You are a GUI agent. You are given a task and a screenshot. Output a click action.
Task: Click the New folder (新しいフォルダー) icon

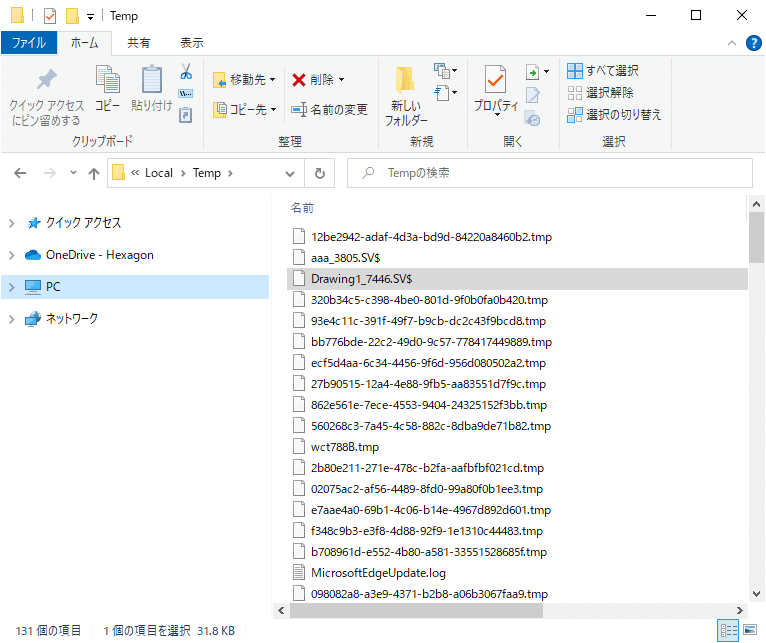pos(405,79)
